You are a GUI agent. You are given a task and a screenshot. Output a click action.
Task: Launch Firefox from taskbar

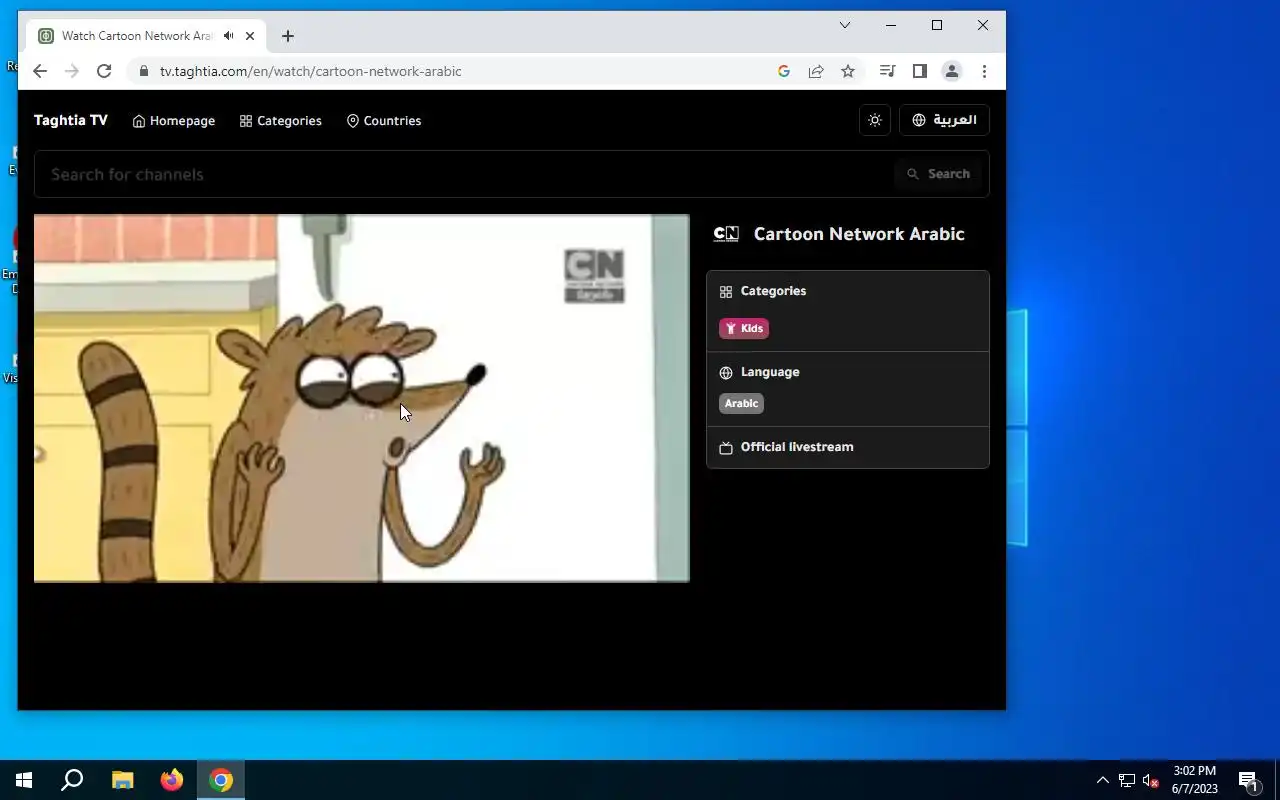coord(171,780)
